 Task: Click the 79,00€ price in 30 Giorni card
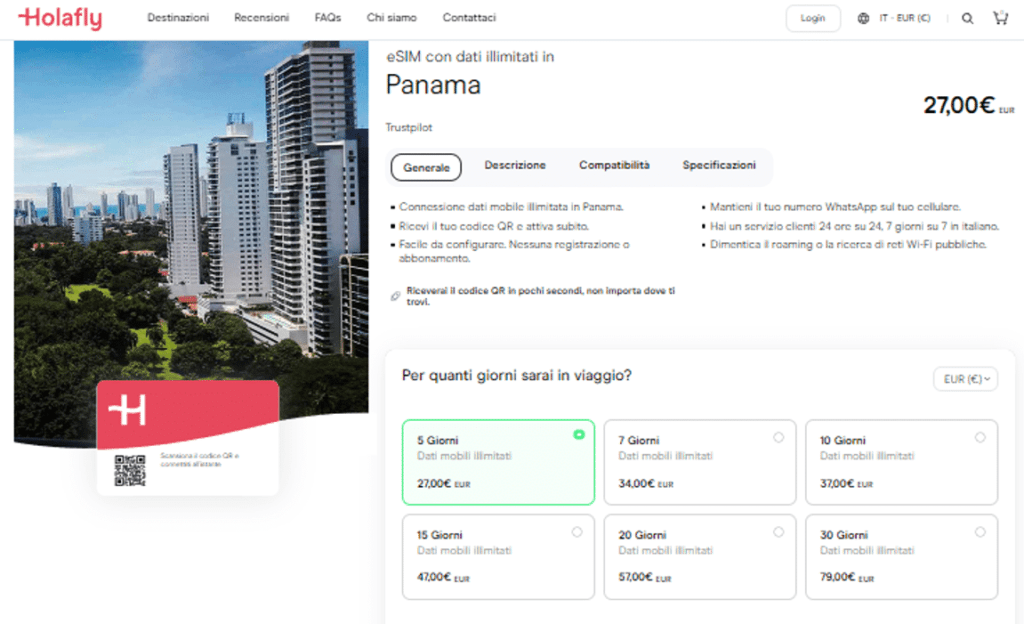(x=847, y=578)
